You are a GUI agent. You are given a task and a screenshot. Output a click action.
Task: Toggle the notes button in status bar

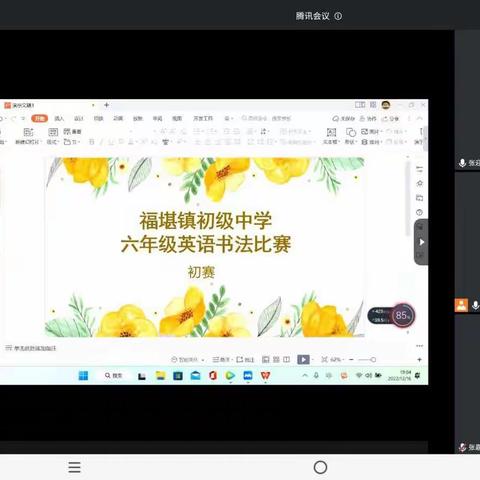coord(222,360)
